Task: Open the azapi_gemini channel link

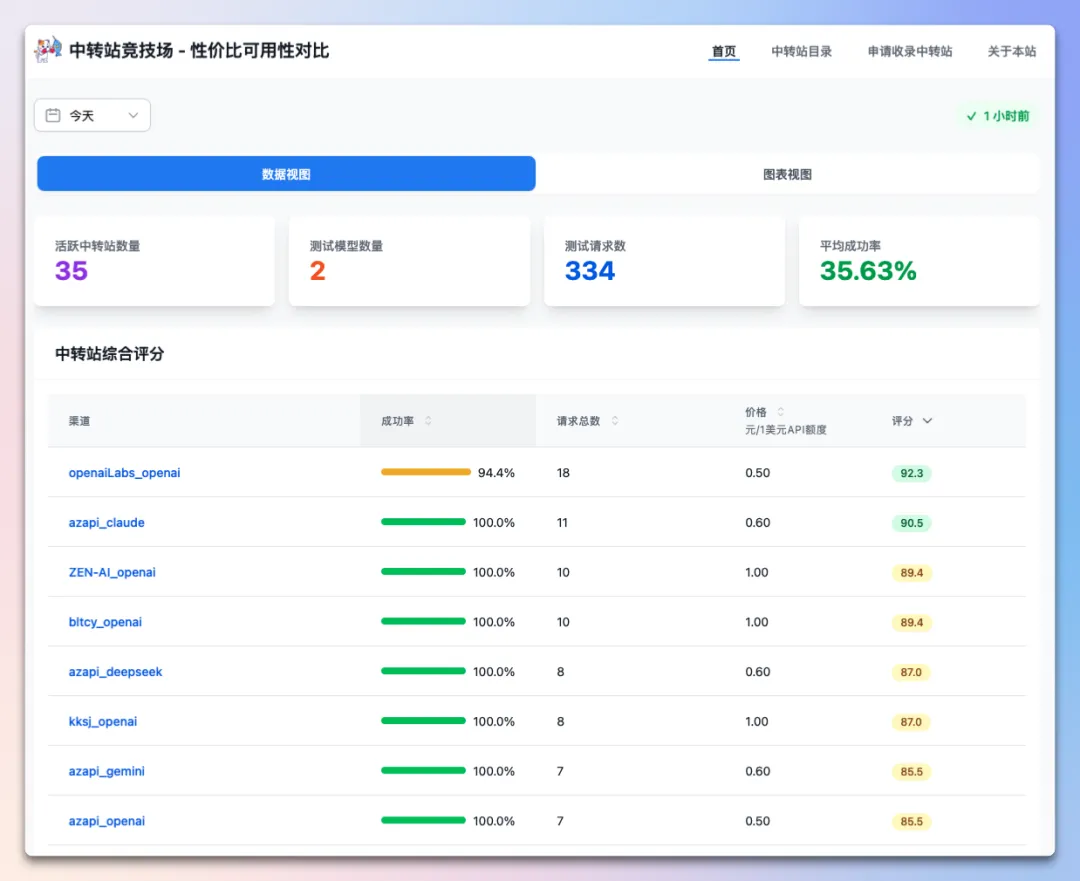Action: (x=106, y=771)
